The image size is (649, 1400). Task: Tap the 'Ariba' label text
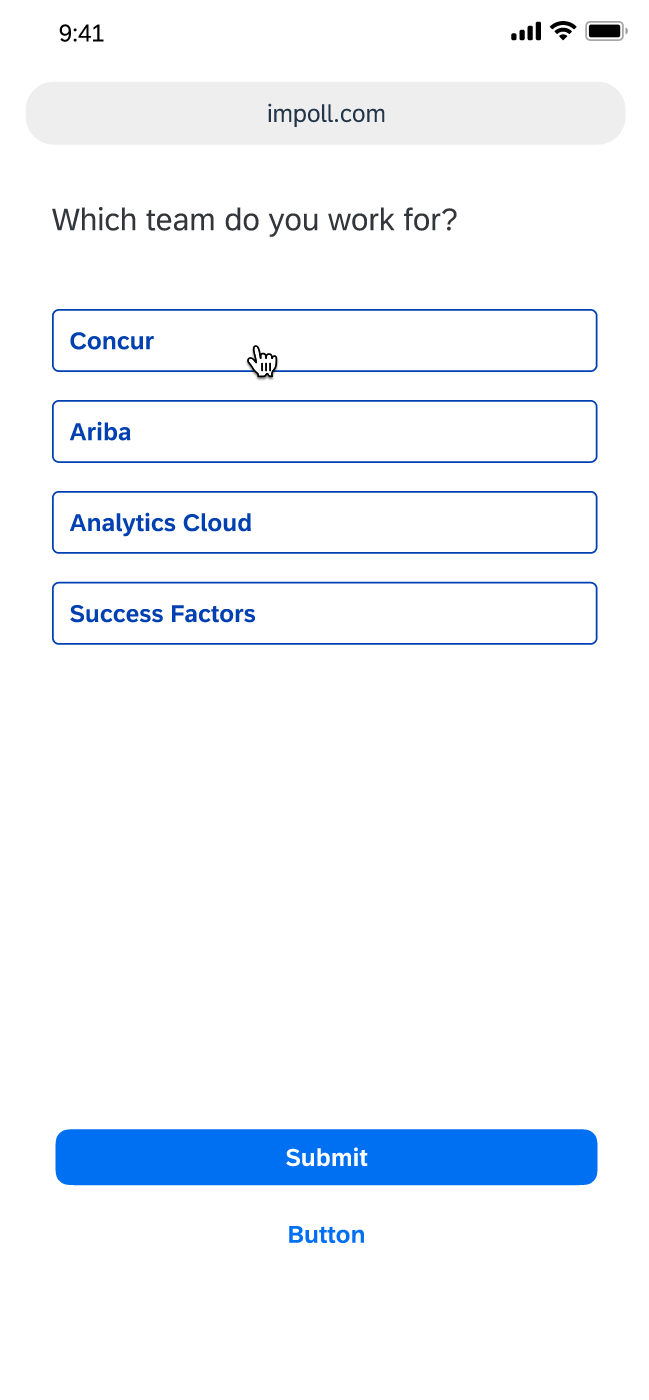click(101, 432)
